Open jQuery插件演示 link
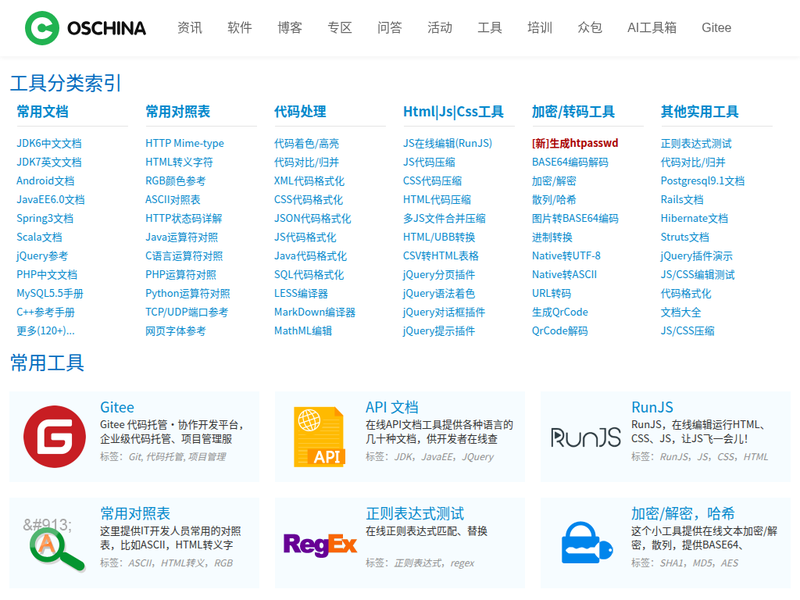800x600 pixels. [696, 256]
